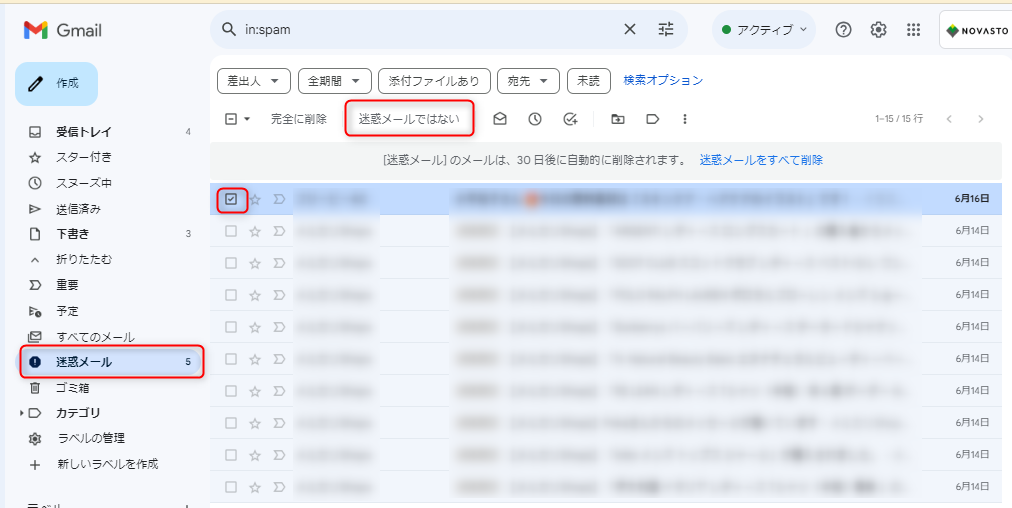This screenshot has height=508, width=1012.
Task: Open the Settings gear in header
Action: tap(878, 30)
